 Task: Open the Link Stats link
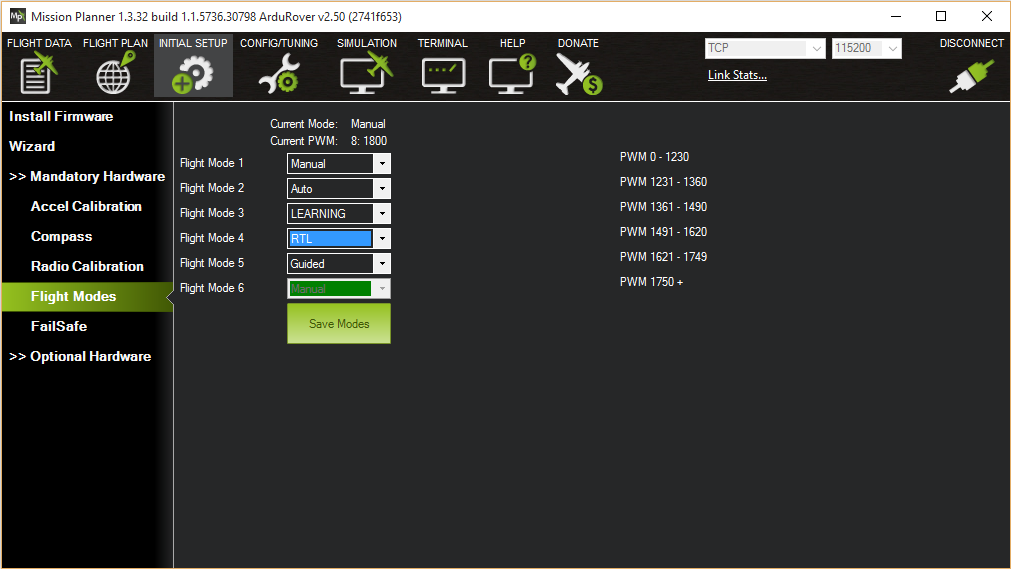(737, 75)
